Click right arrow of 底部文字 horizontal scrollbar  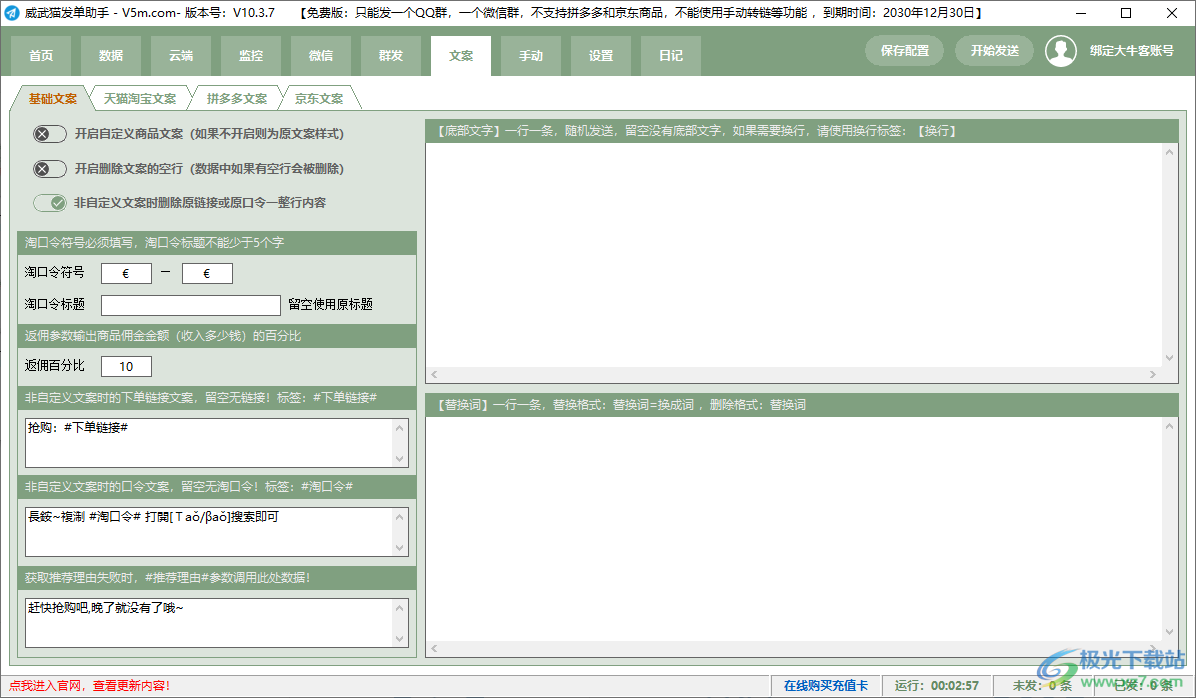point(1153,375)
